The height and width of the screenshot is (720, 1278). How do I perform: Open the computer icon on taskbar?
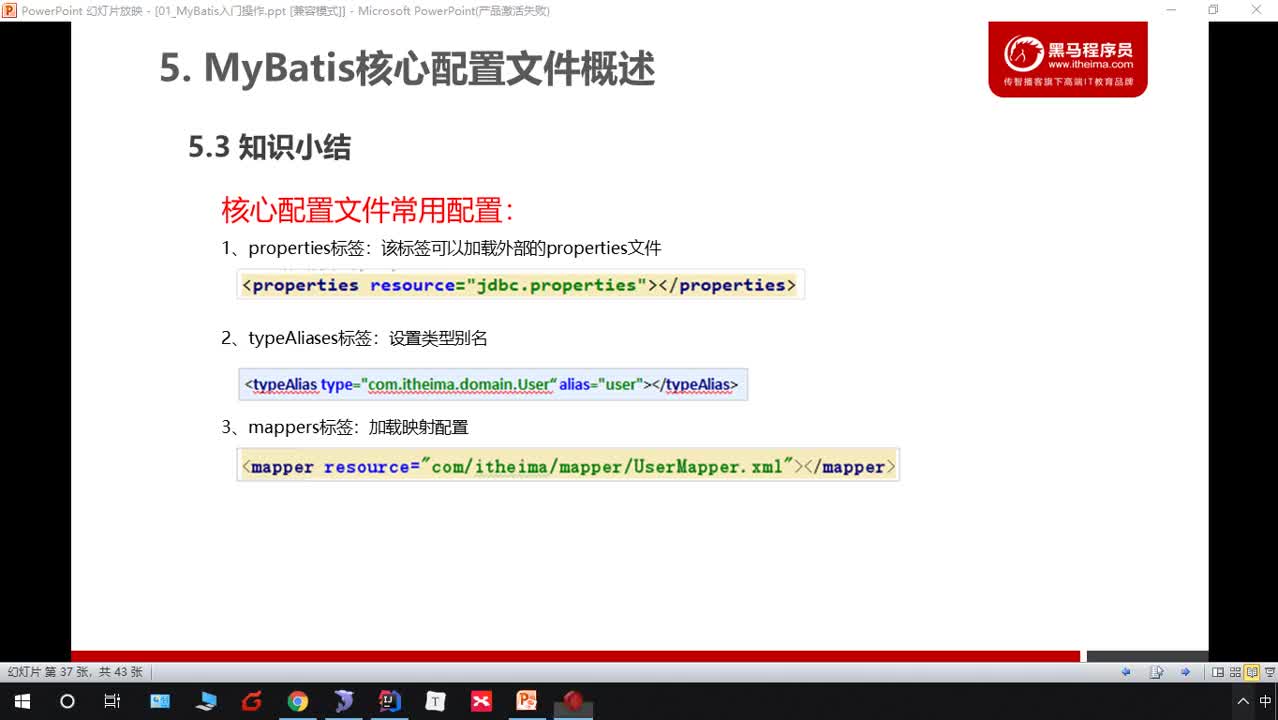[206, 701]
